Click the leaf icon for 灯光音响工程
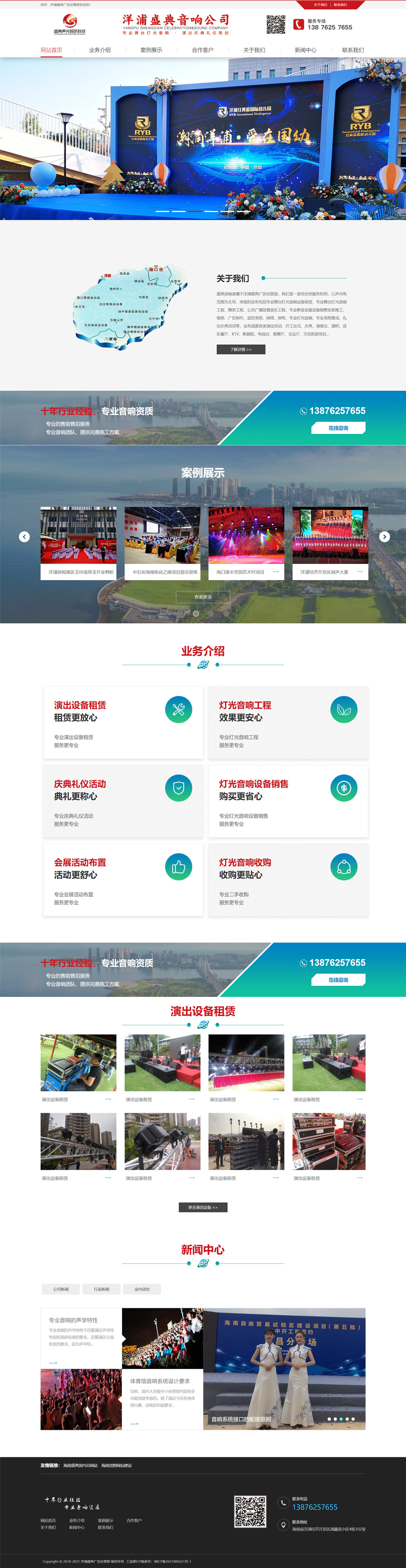The height and width of the screenshot is (1568, 406). tap(343, 709)
